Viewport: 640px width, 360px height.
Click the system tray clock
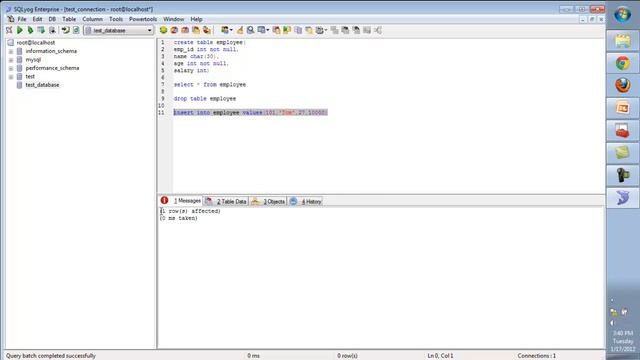[x=623, y=341]
